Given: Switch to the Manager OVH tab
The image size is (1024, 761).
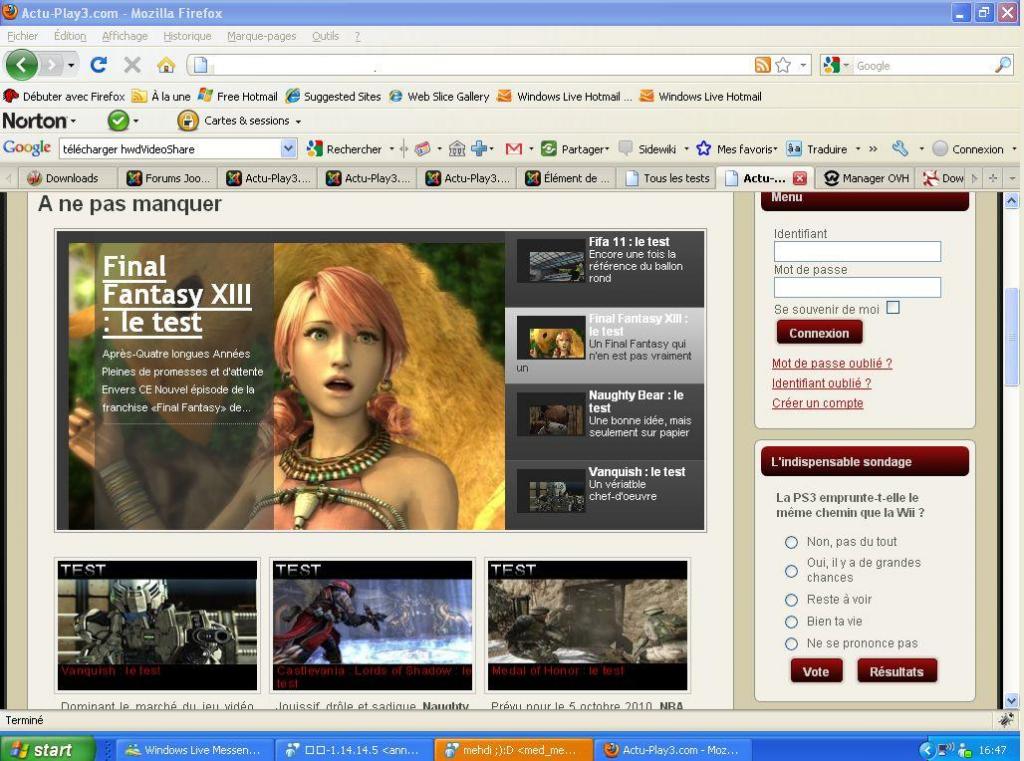Looking at the screenshot, I should [867, 178].
